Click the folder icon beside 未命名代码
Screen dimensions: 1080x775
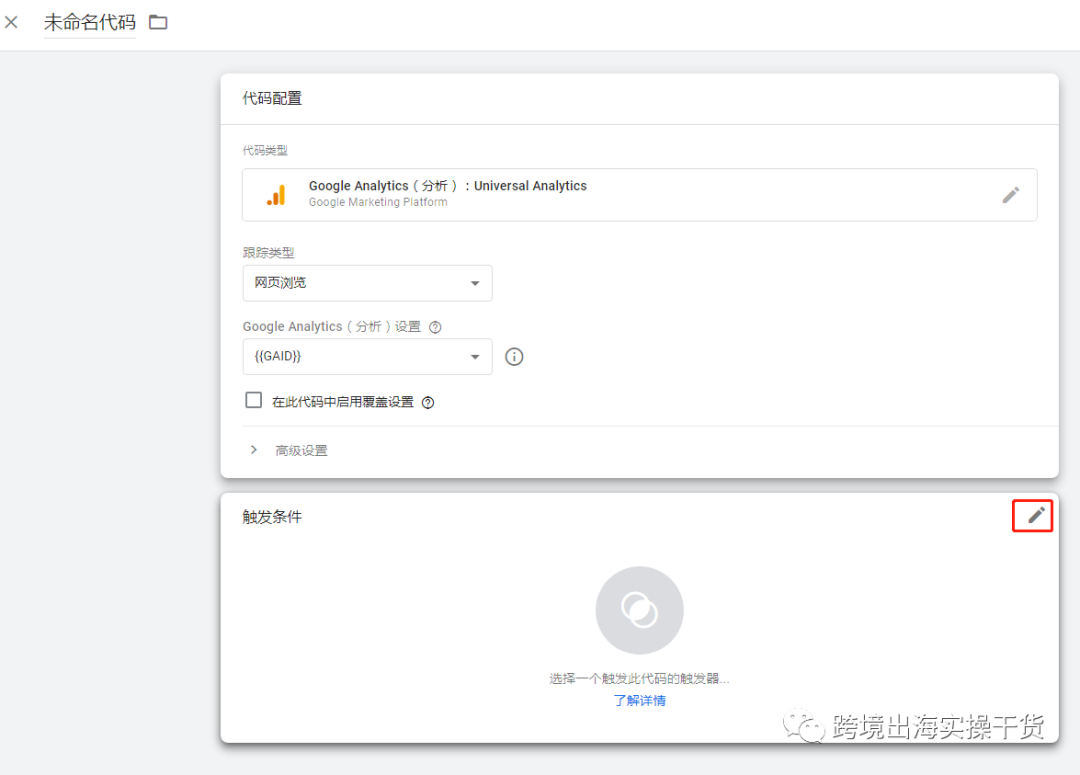(157, 21)
